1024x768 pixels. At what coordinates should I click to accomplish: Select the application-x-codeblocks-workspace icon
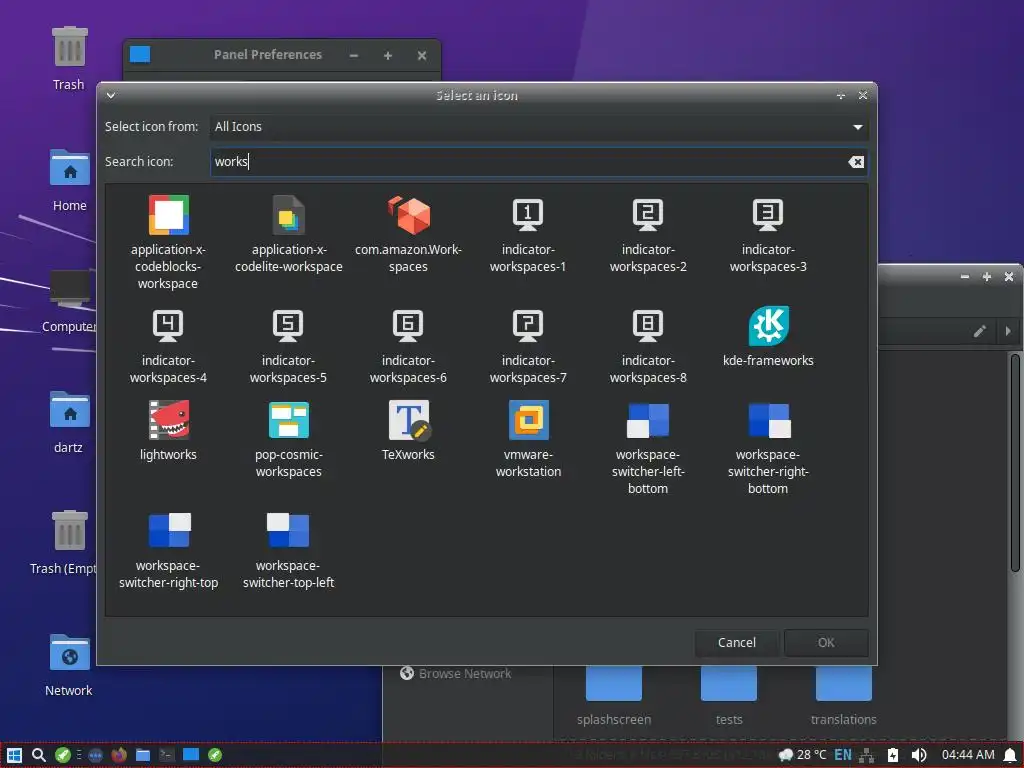(x=168, y=215)
